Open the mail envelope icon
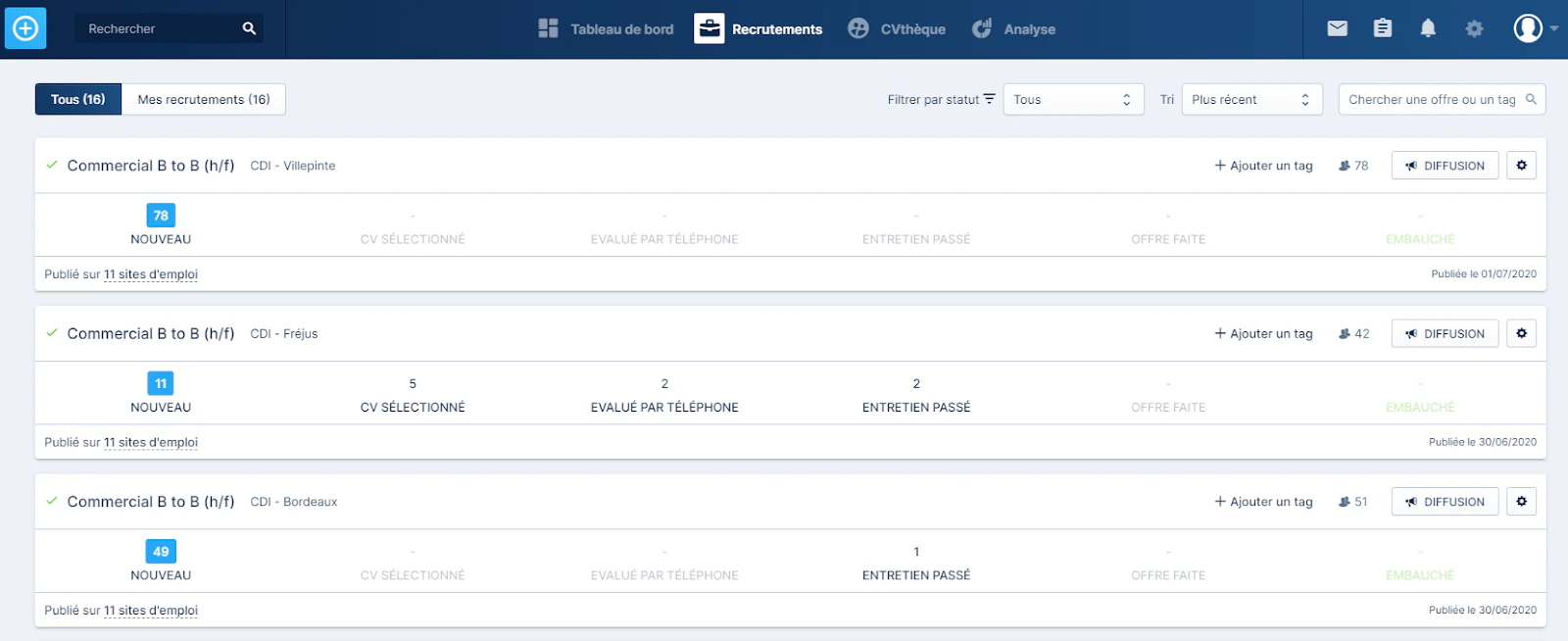The height and width of the screenshot is (641, 1568). click(x=1337, y=28)
